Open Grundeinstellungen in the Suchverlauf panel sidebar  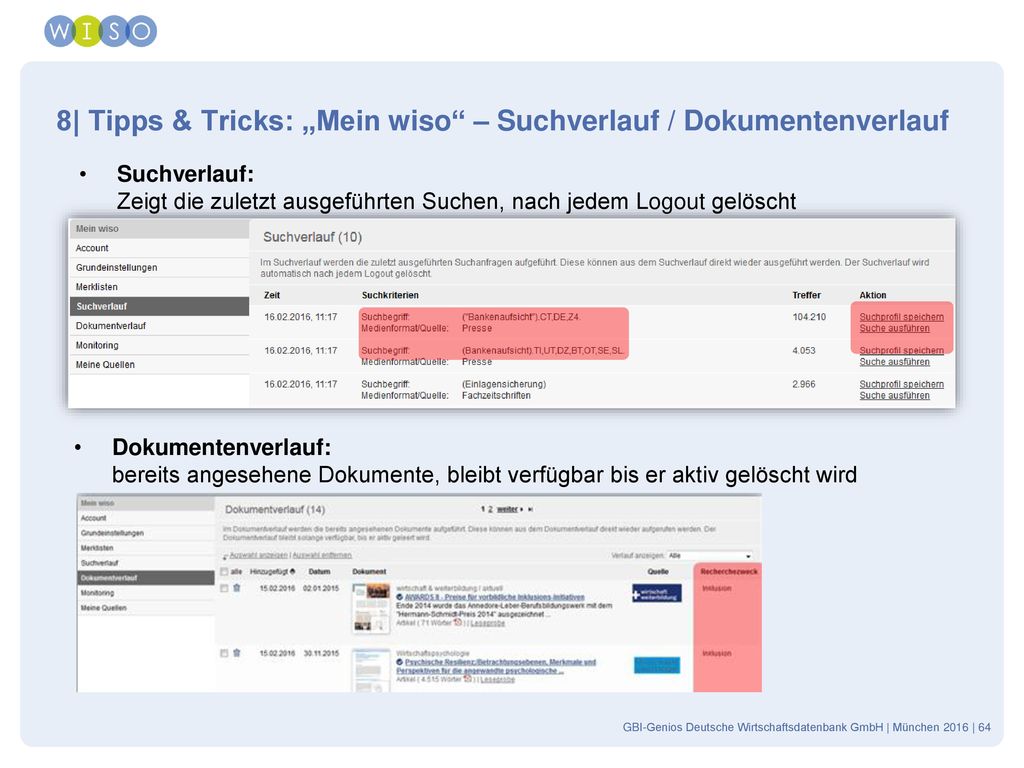click(x=116, y=268)
